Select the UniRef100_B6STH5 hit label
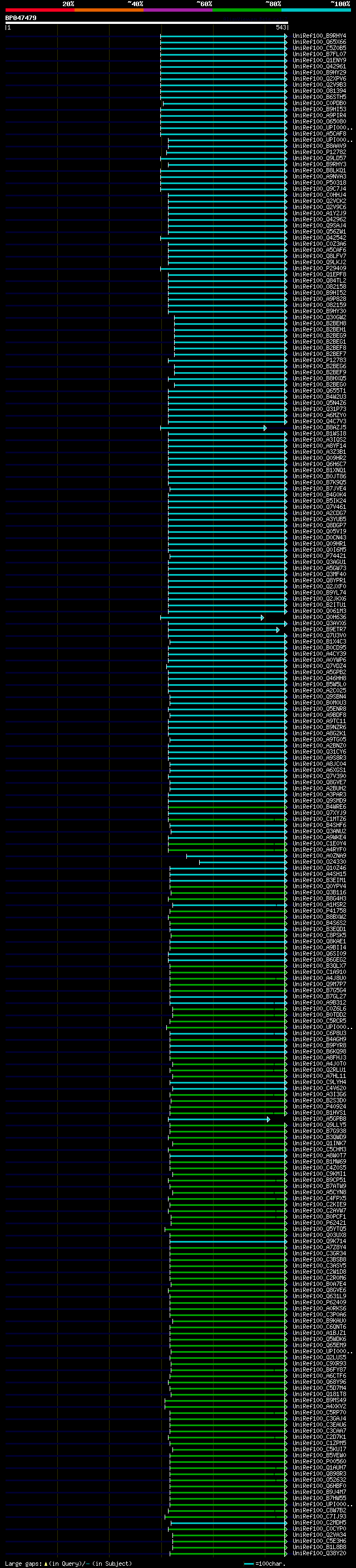This screenshot has width=356, height=1568. click(x=319, y=97)
